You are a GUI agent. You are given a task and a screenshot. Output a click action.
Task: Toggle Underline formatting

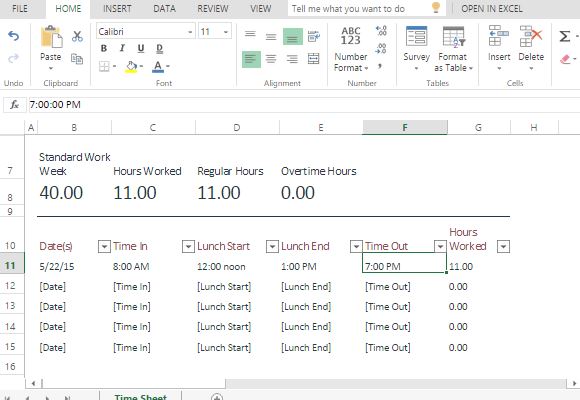(141, 48)
